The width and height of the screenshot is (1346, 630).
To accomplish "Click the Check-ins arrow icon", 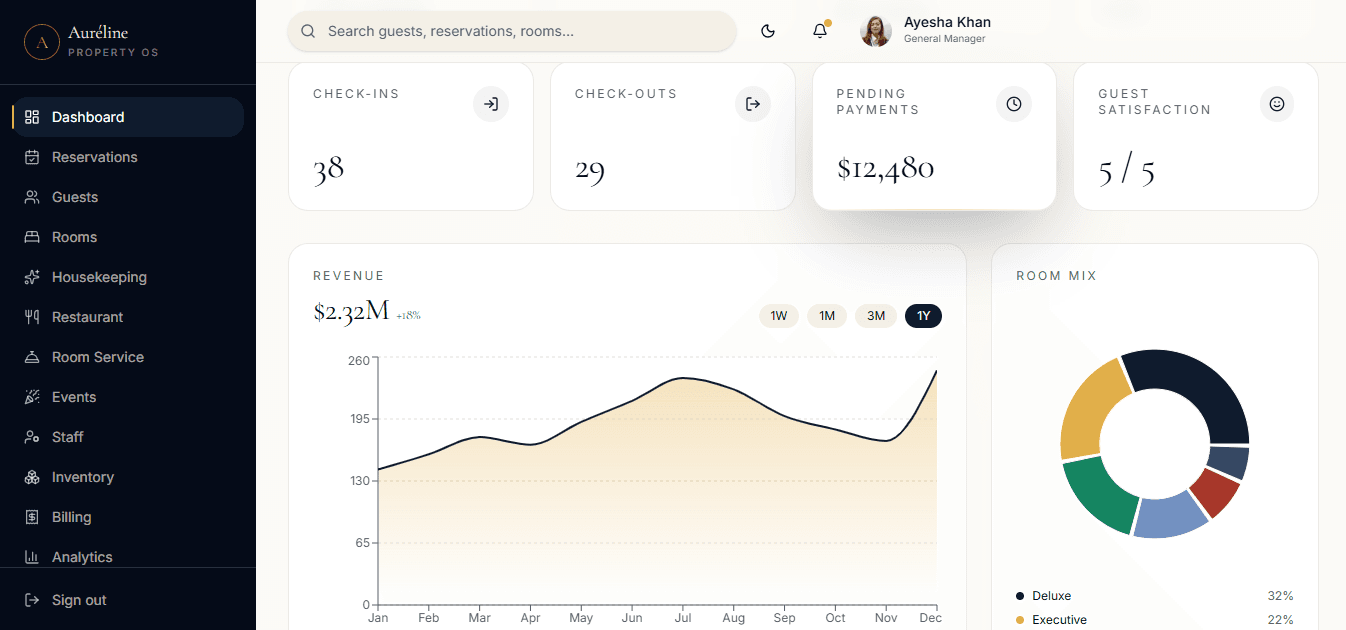I will [491, 104].
